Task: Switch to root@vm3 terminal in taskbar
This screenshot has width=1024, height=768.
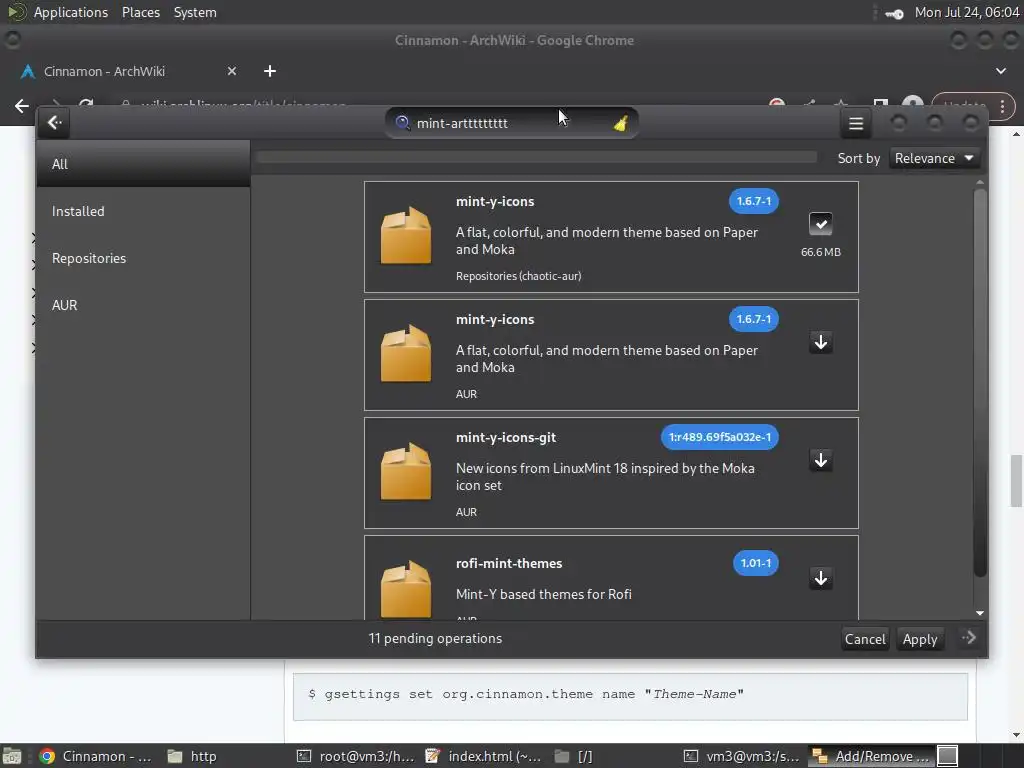Action: coord(355,756)
